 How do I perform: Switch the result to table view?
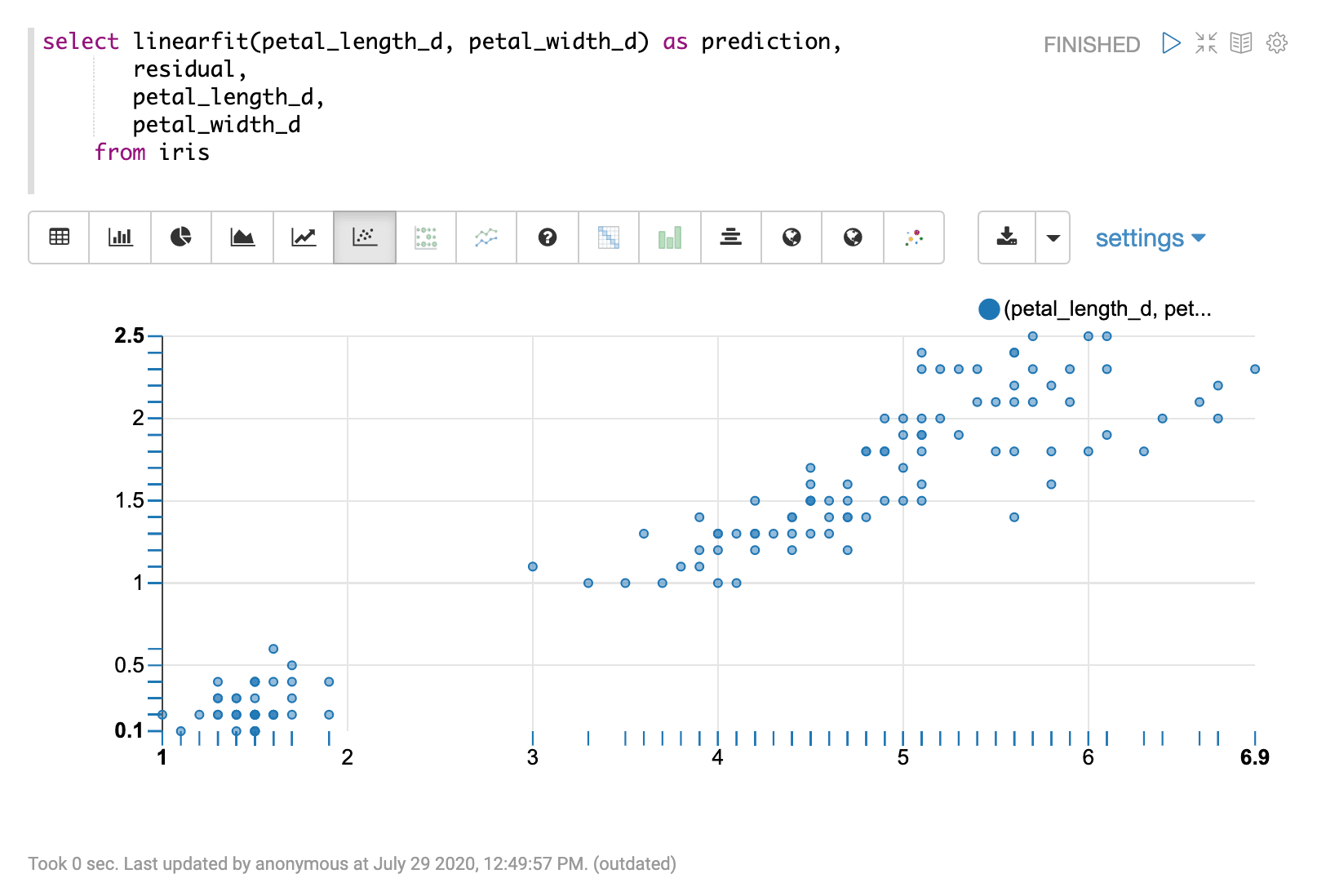click(59, 237)
